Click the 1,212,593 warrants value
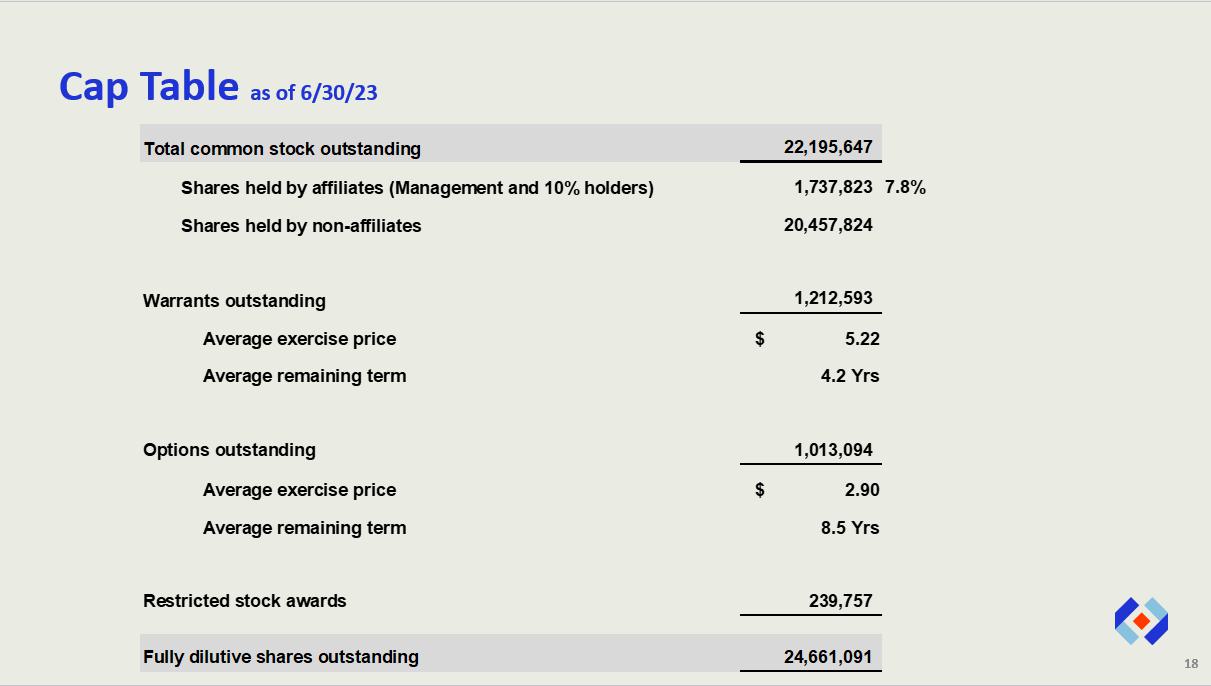The height and width of the screenshot is (686, 1211). pyautogui.click(x=833, y=298)
